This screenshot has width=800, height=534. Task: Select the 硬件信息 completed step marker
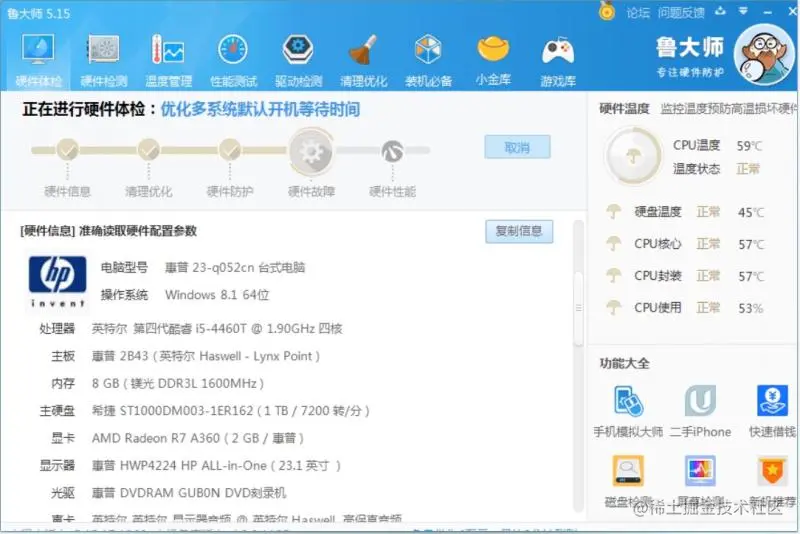67,149
